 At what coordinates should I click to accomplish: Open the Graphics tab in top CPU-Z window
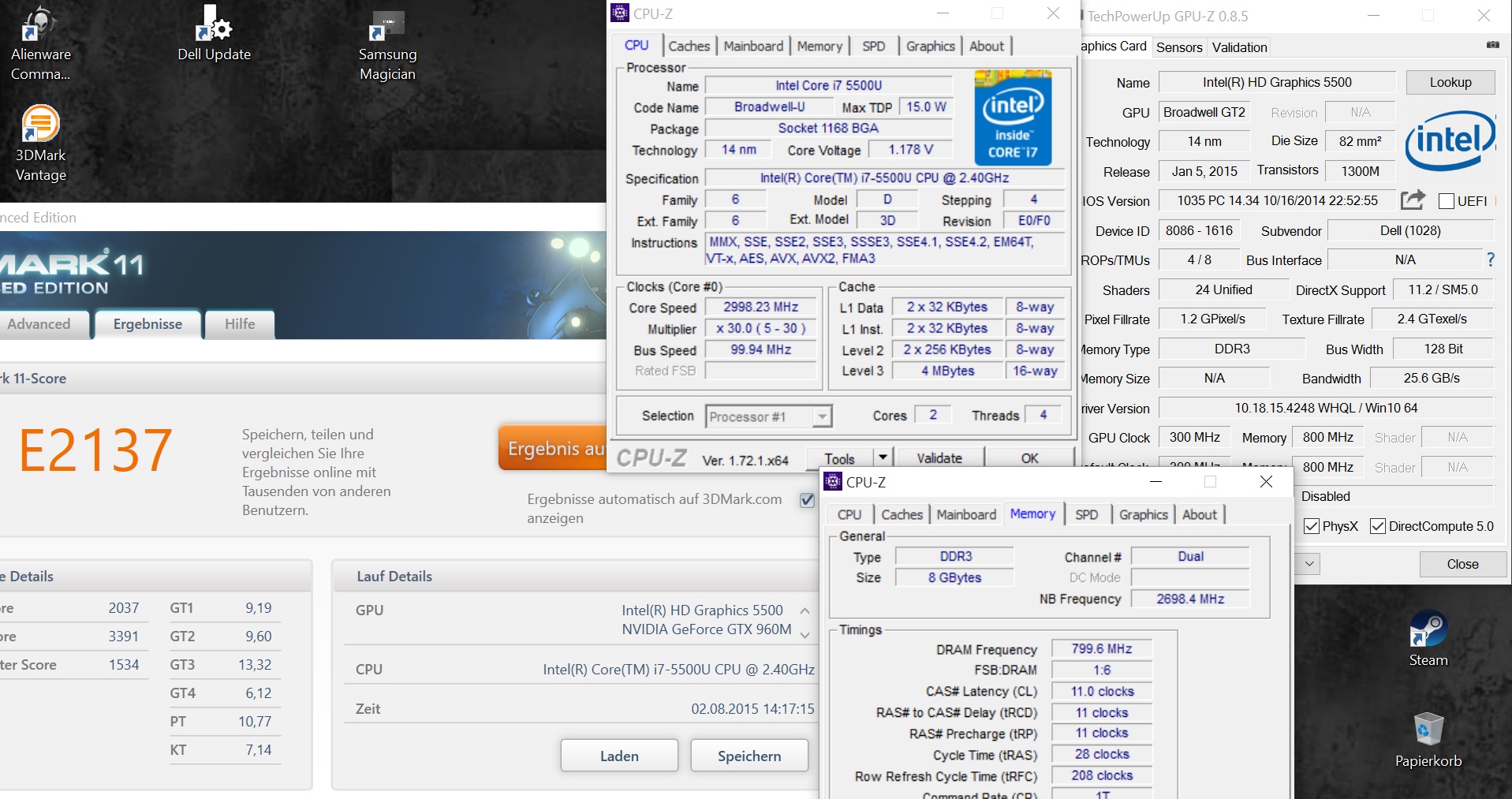(930, 46)
